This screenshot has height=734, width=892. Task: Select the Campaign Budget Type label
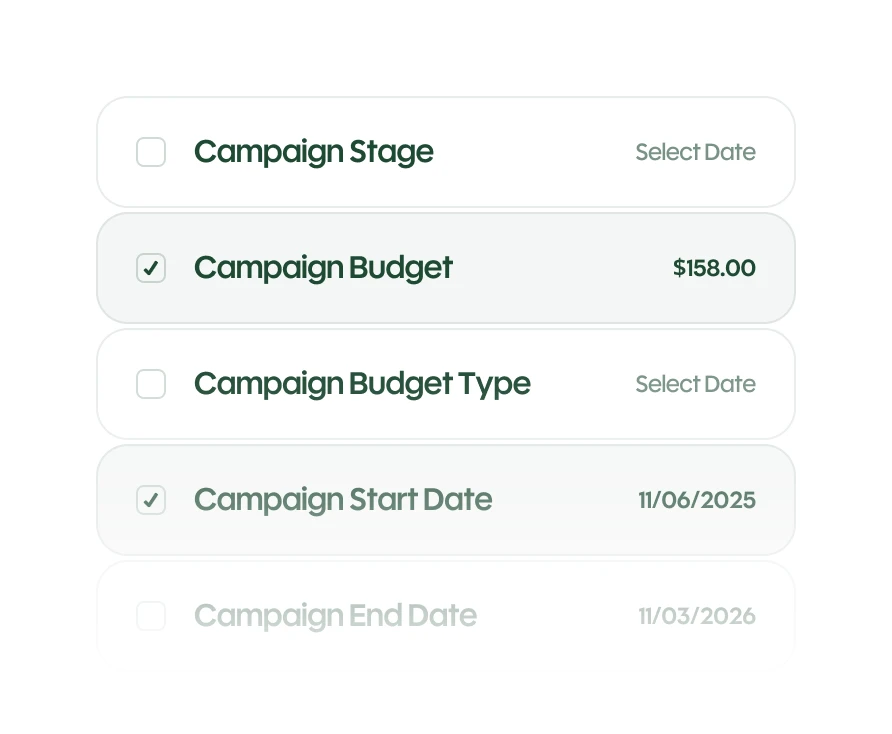point(362,385)
